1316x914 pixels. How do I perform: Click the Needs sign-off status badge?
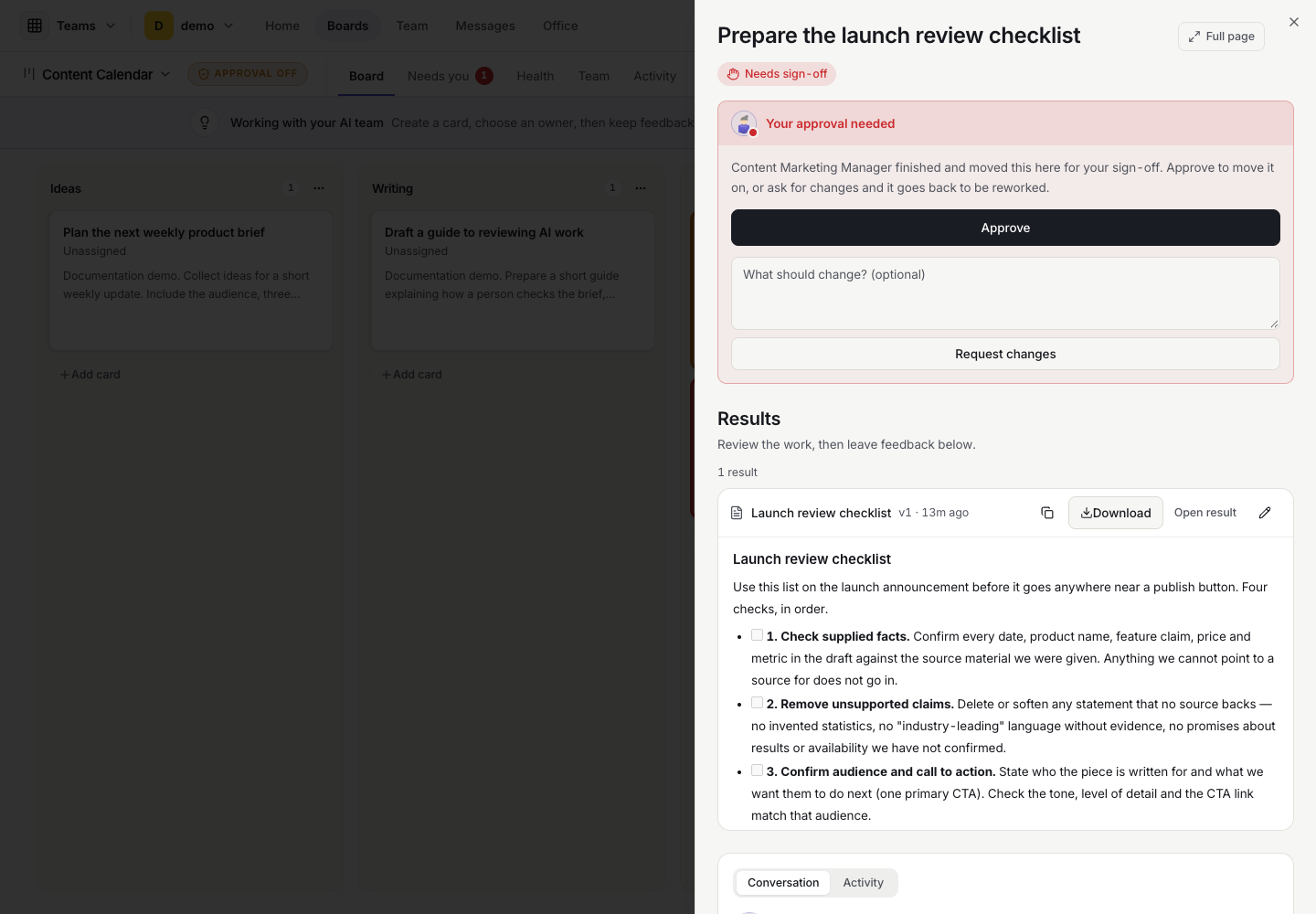tap(777, 74)
